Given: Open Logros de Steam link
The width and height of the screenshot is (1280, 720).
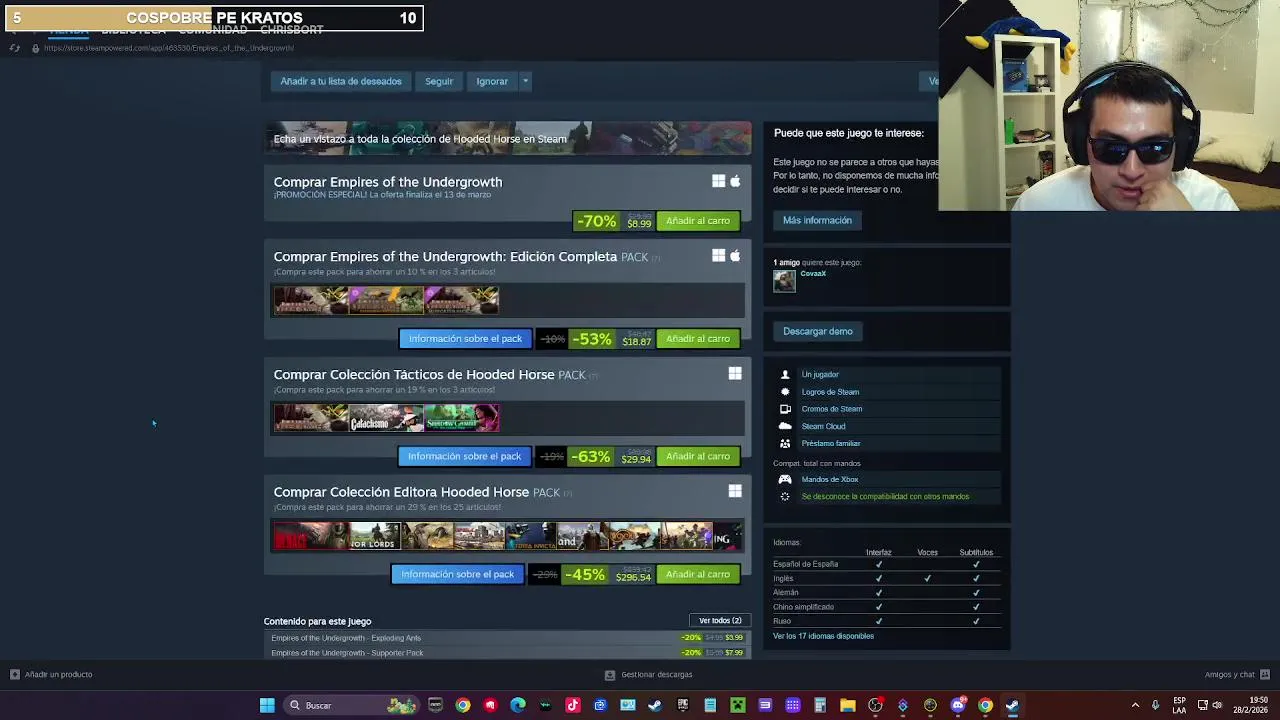Looking at the screenshot, I should (x=830, y=392).
